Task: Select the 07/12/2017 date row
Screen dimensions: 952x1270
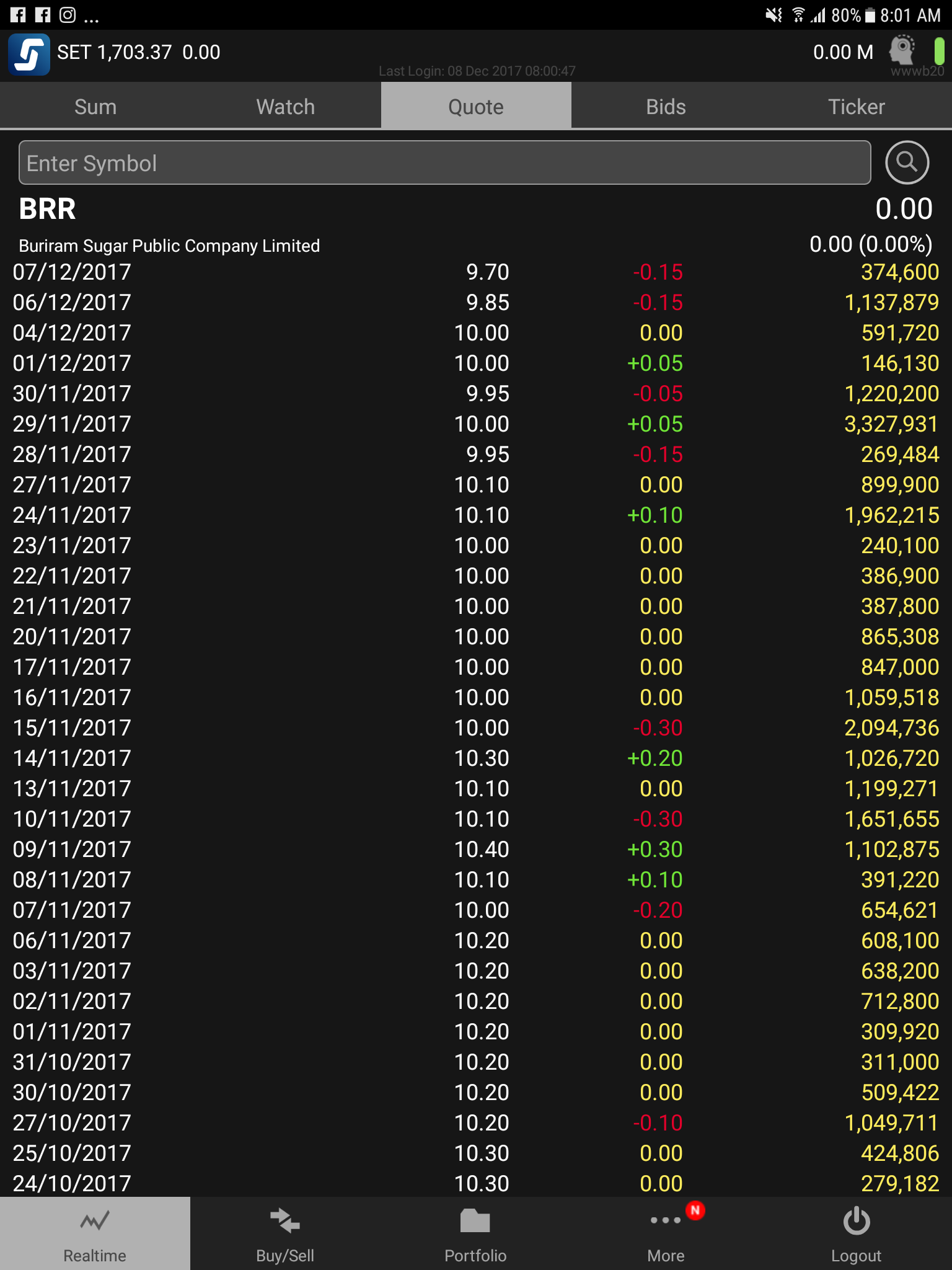Action: [476, 272]
